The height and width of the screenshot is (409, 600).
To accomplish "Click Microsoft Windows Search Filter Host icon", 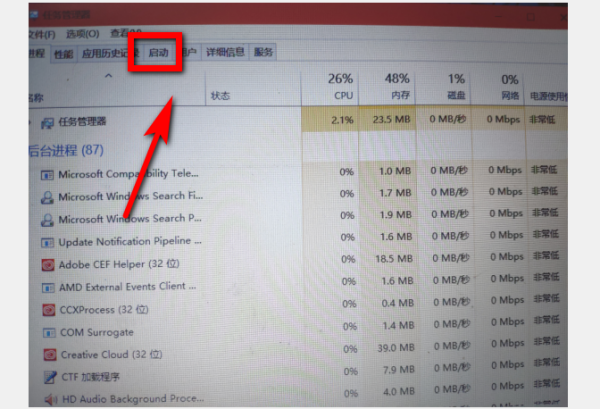I will [47, 197].
